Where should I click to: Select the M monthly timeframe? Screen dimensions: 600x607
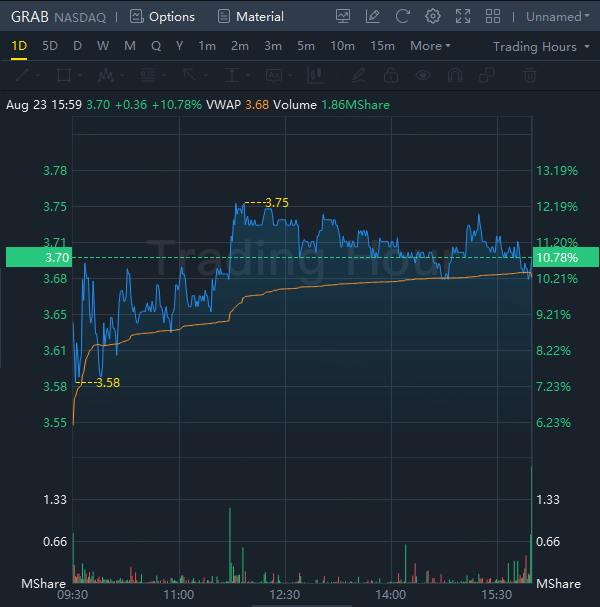(x=130, y=46)
